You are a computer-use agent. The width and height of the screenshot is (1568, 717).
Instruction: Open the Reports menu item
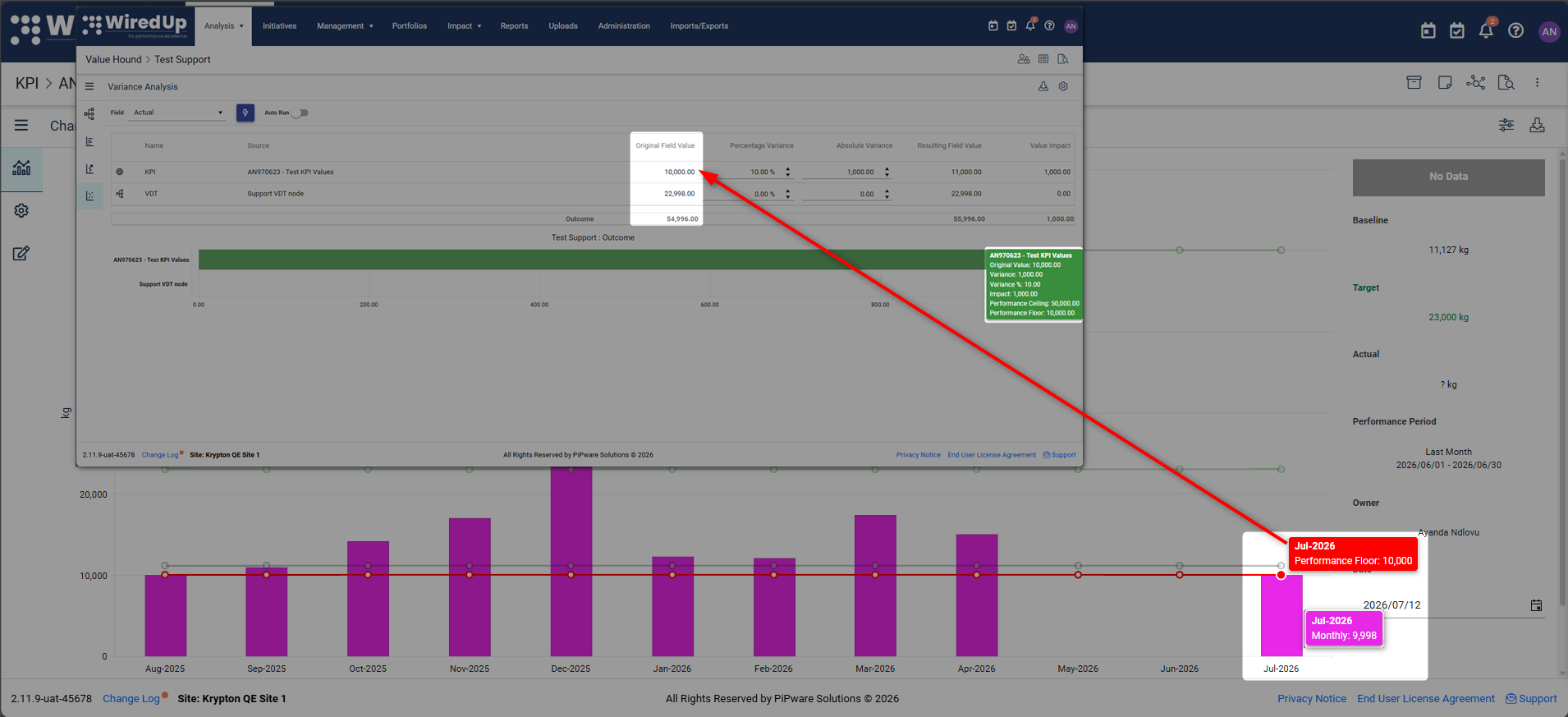click(x=514, y=26)
